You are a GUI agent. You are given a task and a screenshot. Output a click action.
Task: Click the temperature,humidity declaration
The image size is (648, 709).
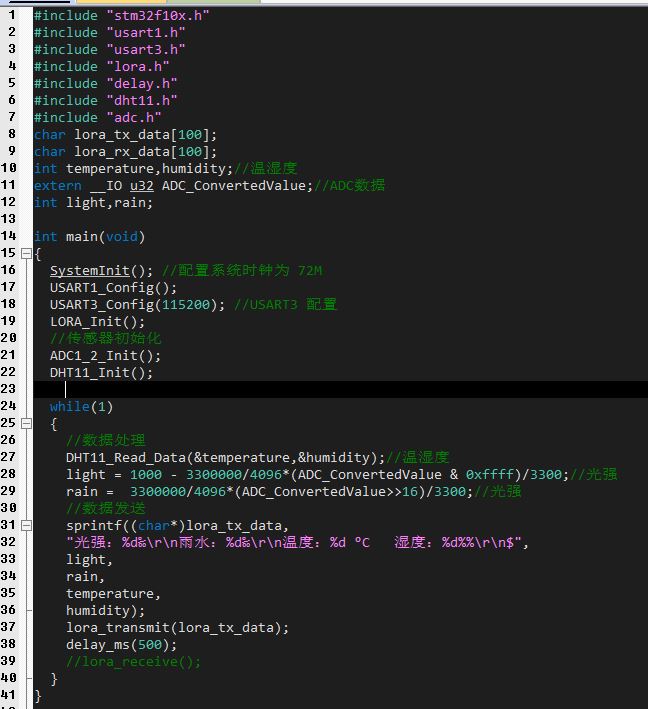click(133, 169)
